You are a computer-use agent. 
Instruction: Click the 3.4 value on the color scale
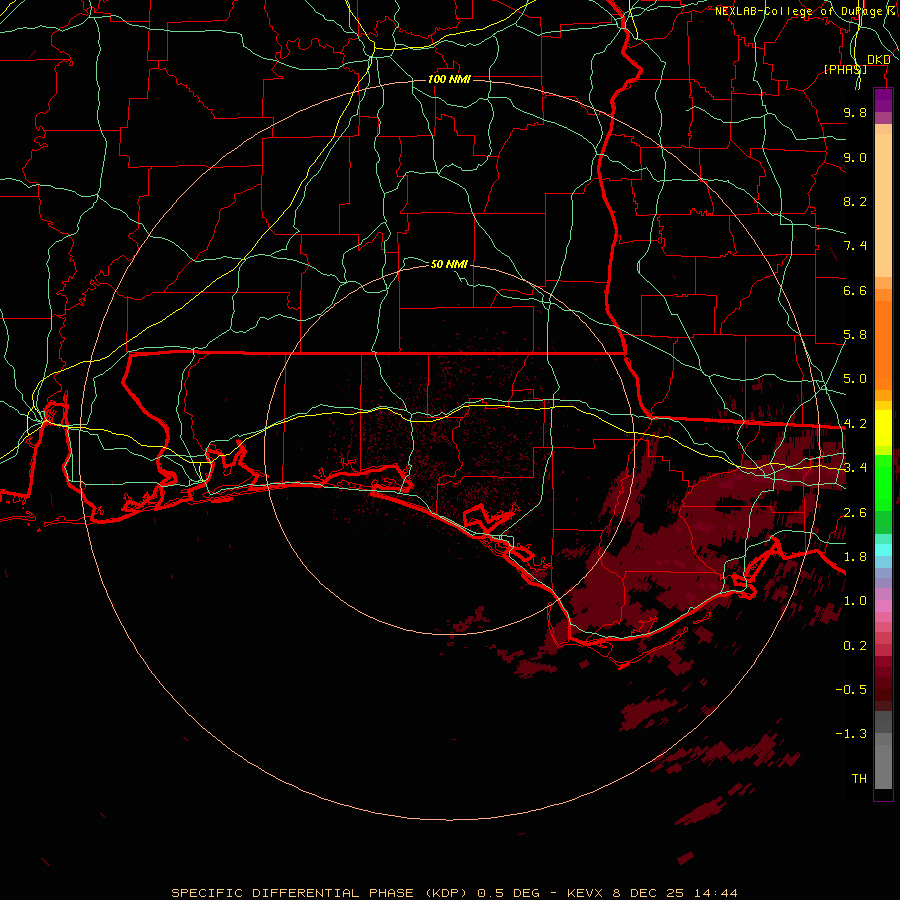855,468
